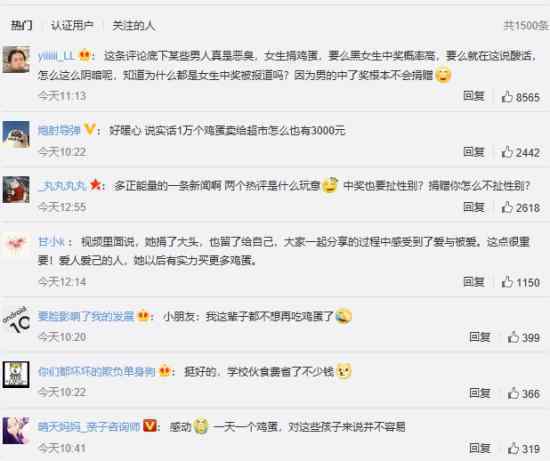Open profile of user _丸丸丸丸
This screenshot has height=461, width=550.
click(62, 186)
